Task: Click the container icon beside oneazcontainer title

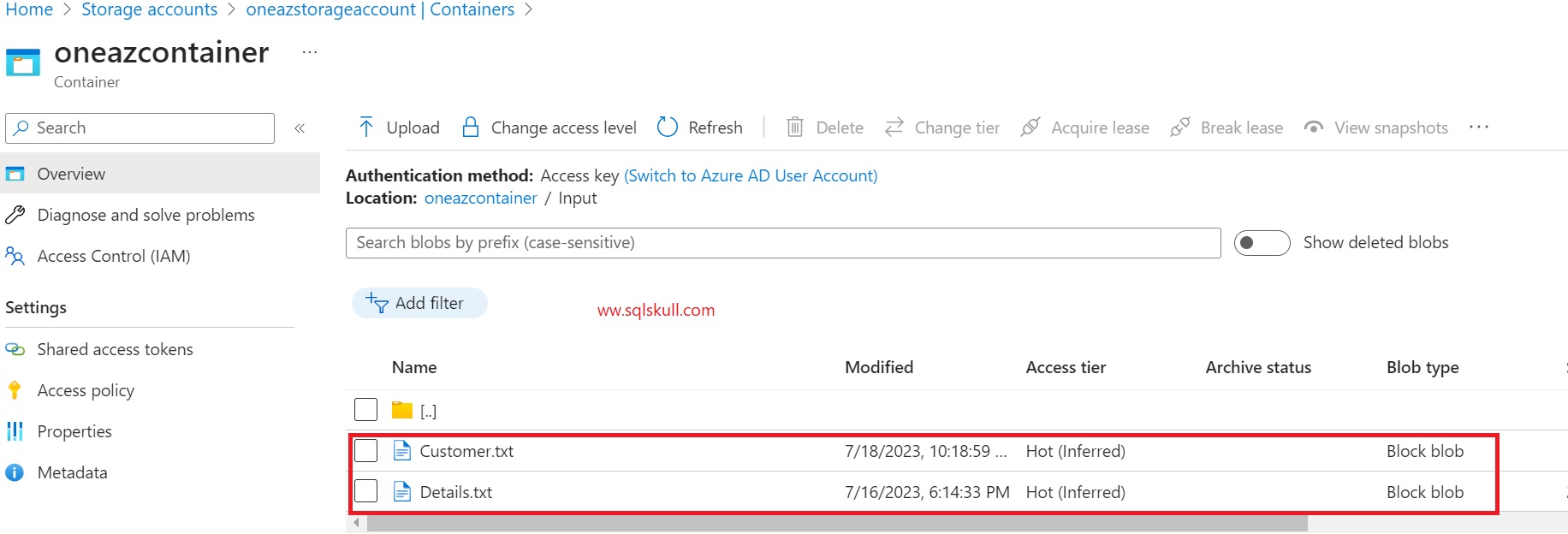Action: click(23, 62)
